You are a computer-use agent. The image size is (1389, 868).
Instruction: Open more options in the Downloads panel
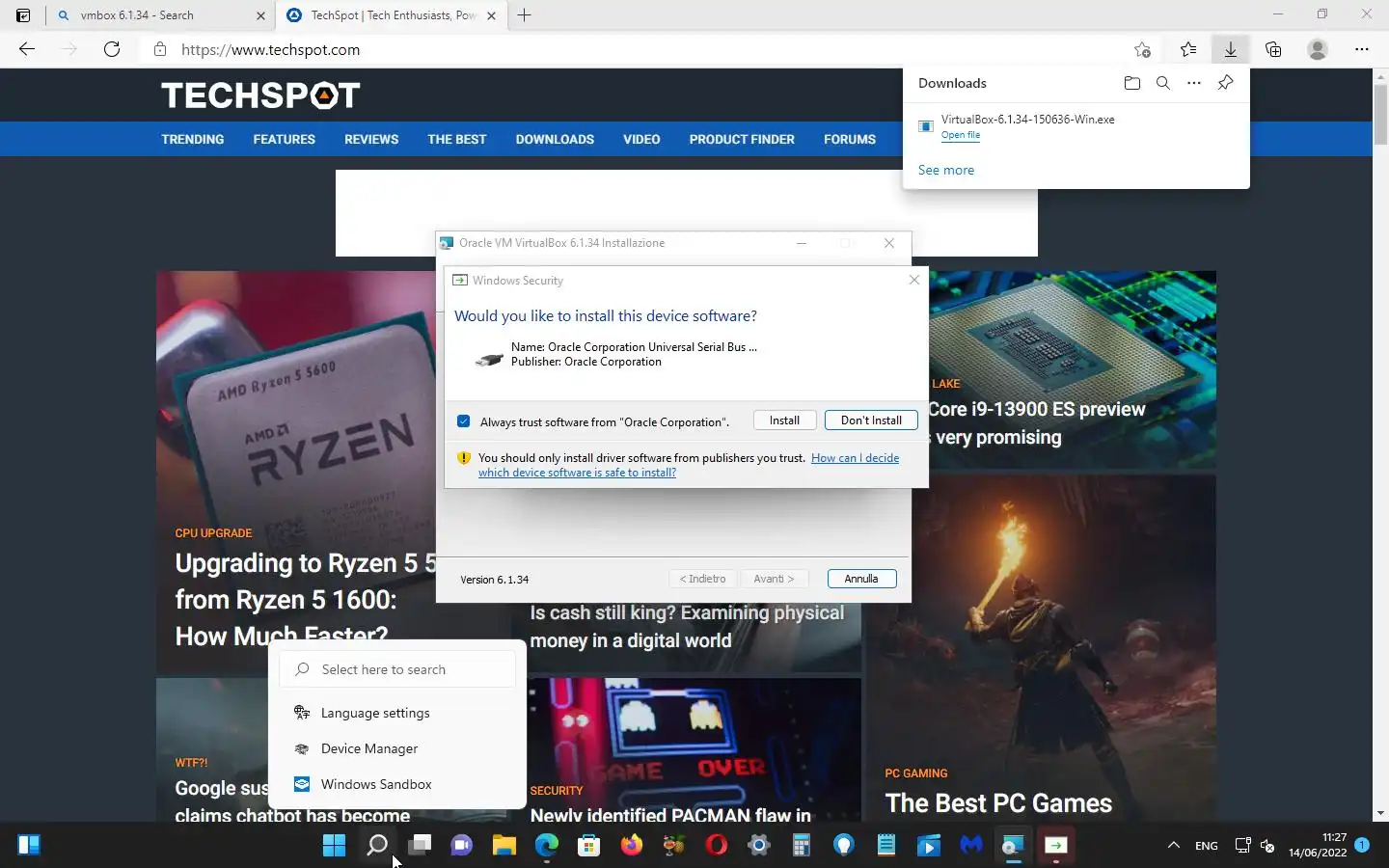point(1194,83)
